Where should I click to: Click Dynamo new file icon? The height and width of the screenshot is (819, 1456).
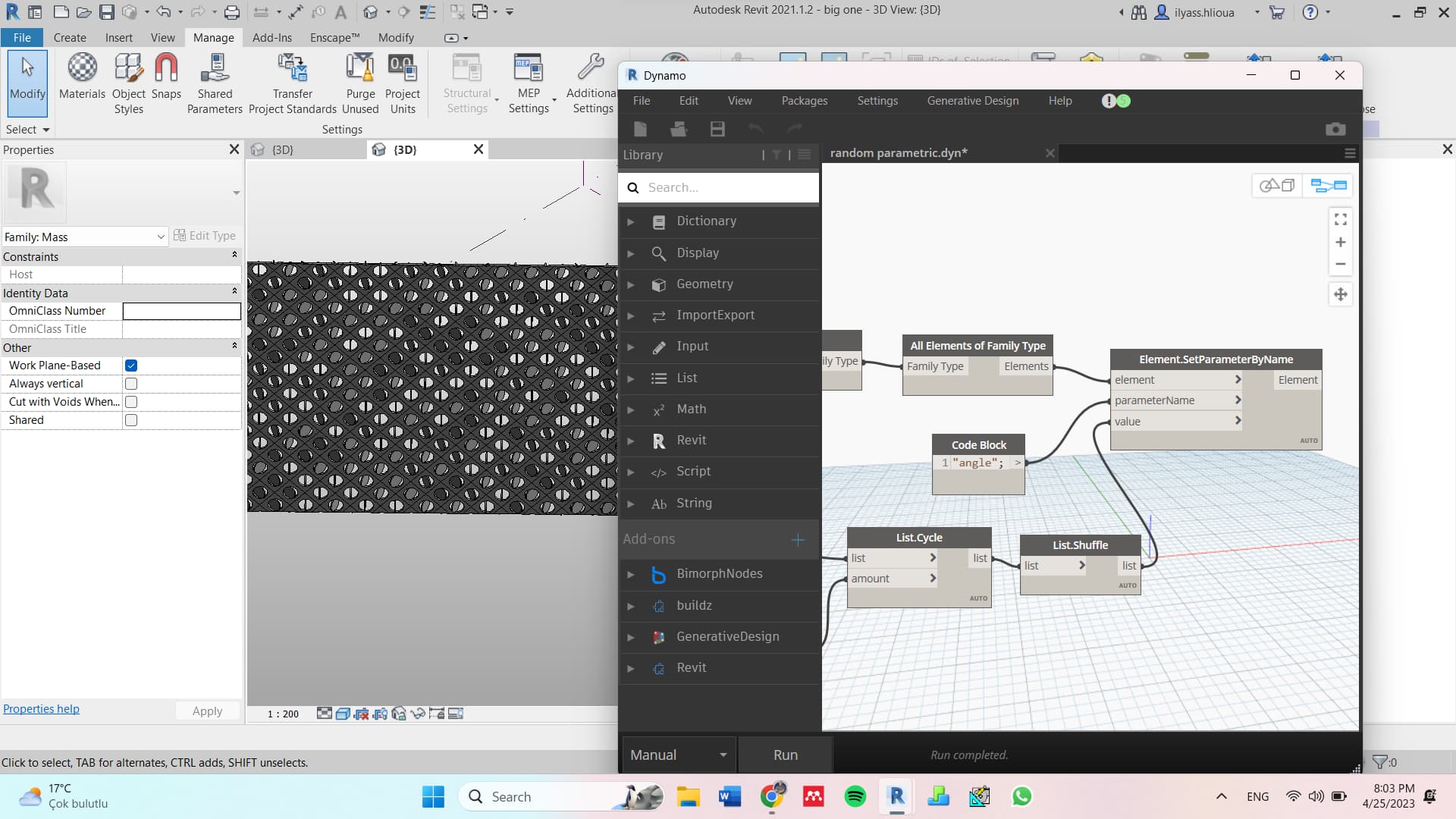point(640,129)
